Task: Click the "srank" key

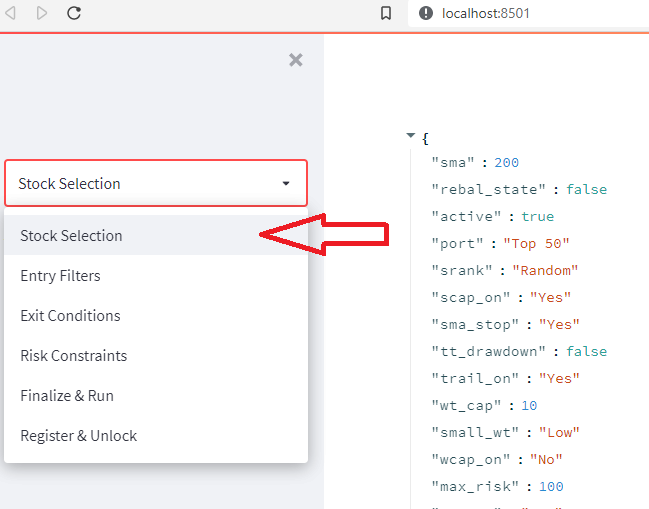Action: (x=462, y=271)
